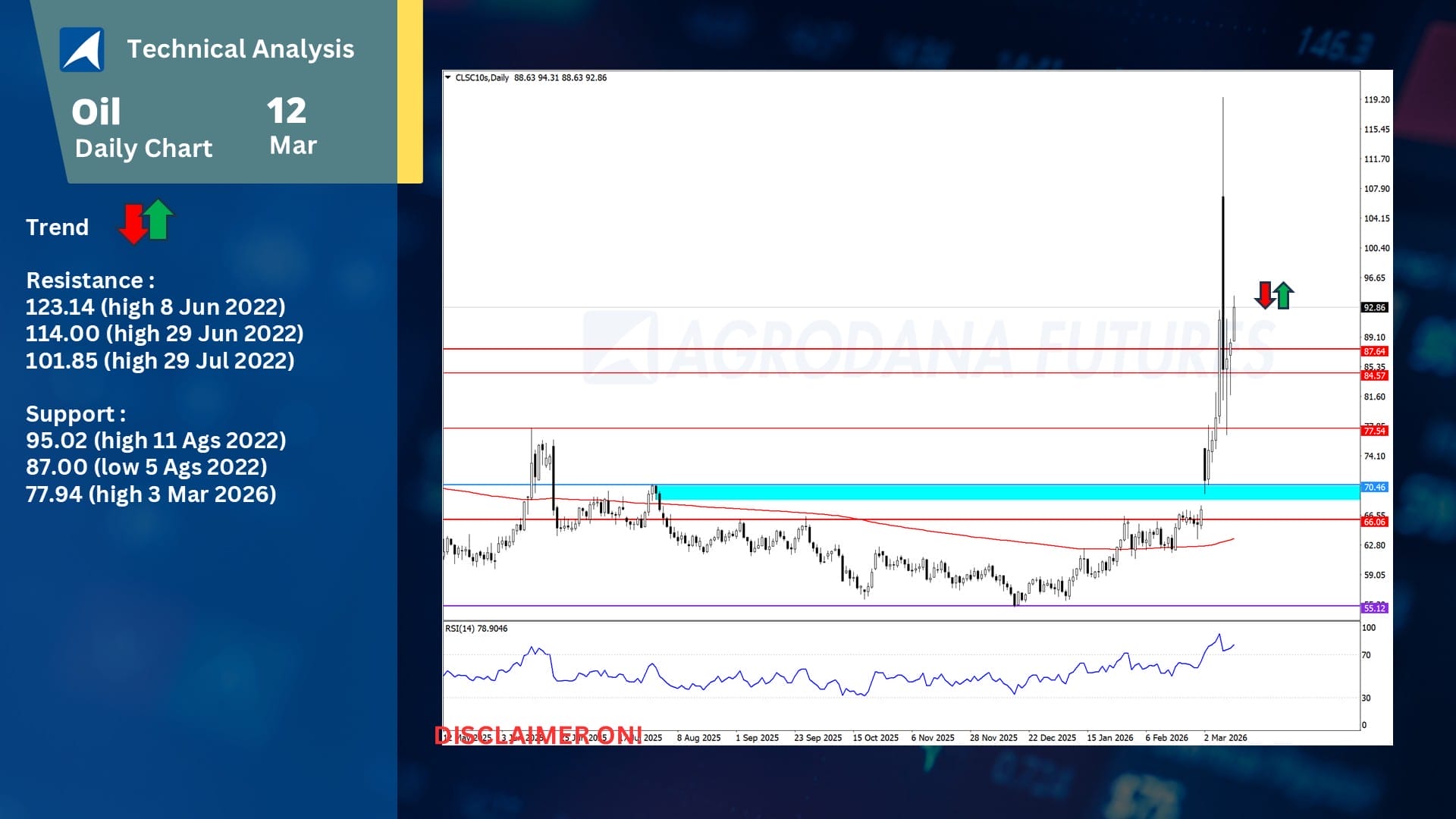The image size is (1456, 819).
Task: Open the CLSC10s,Daily chart dropdown triangle
Action: [448, 77]
